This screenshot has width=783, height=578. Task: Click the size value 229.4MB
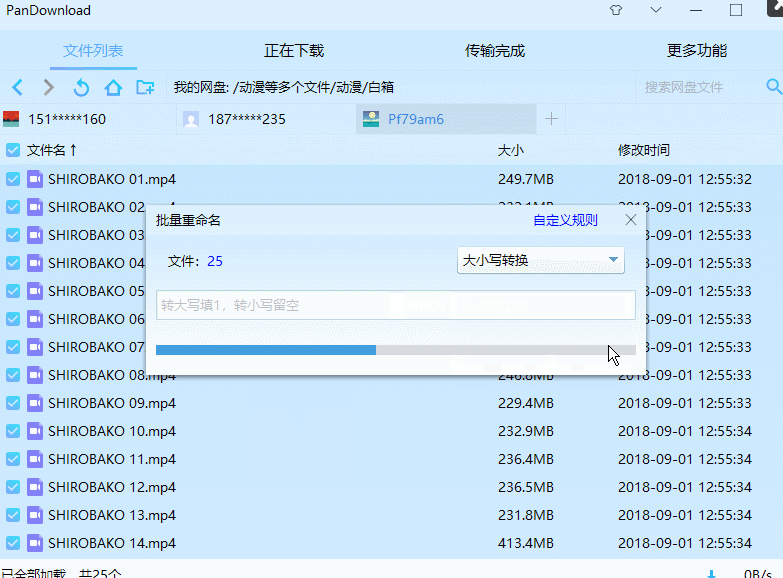[526, 403]
